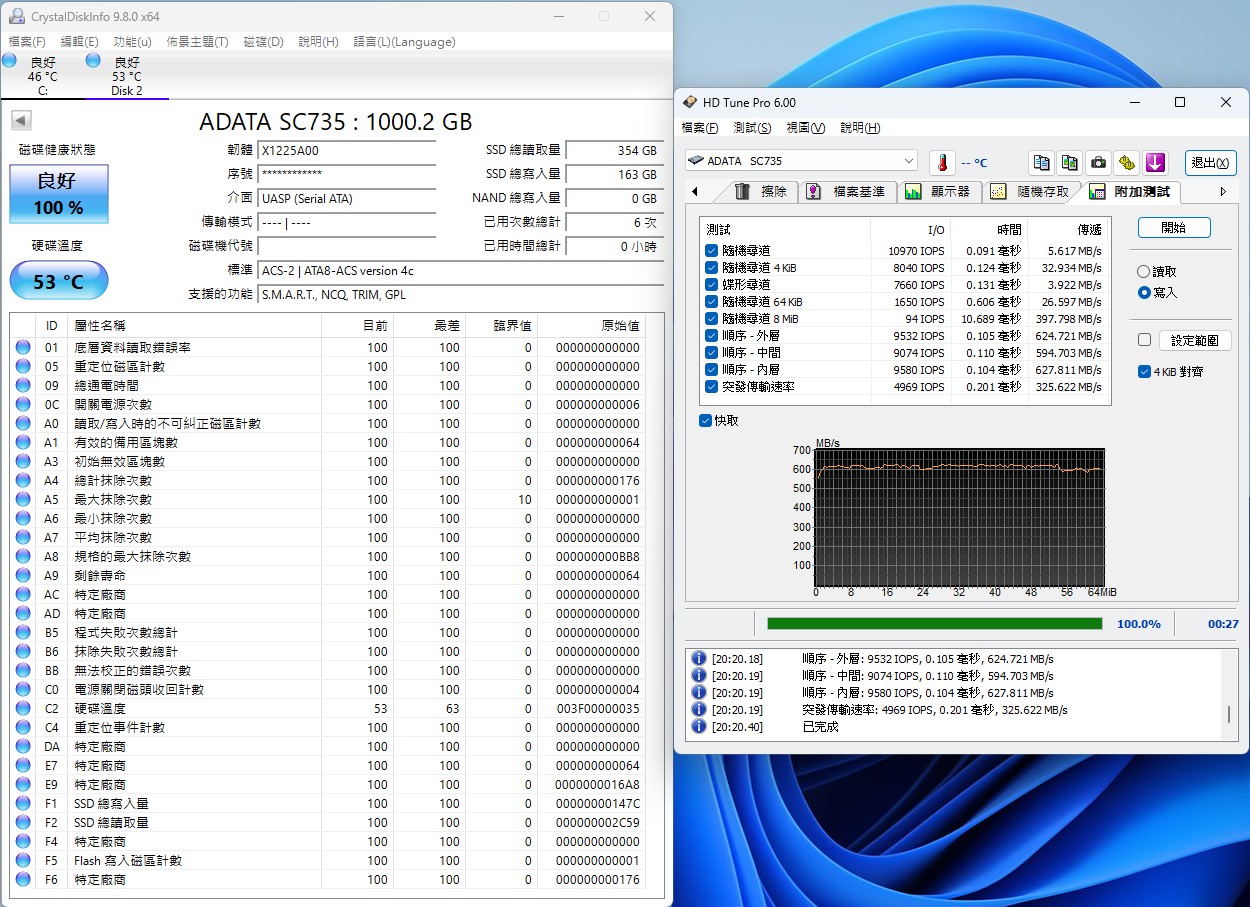Select the Disk 2 status orb
The width and height of the screenshot is (1250, 907).
tap(93, 61)
